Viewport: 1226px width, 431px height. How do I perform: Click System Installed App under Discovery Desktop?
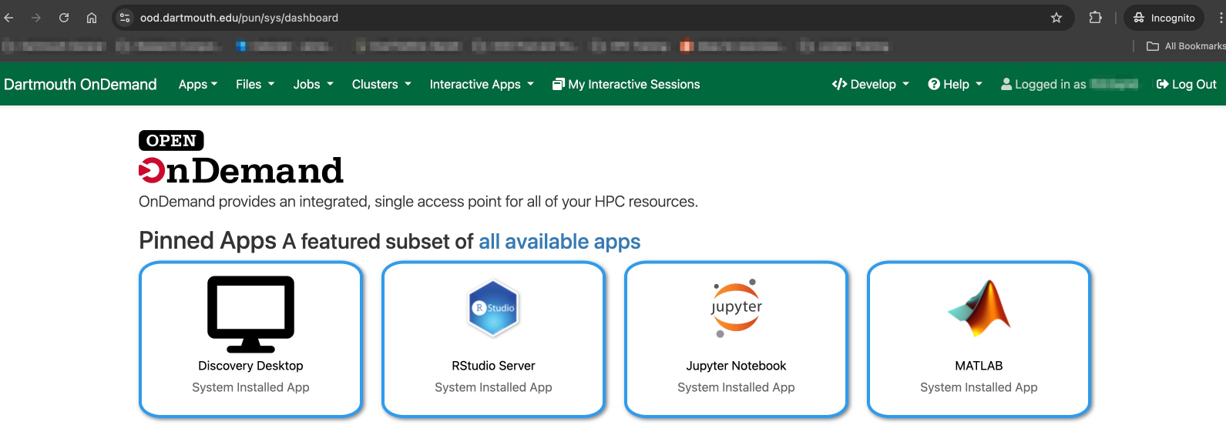[251, 387]
